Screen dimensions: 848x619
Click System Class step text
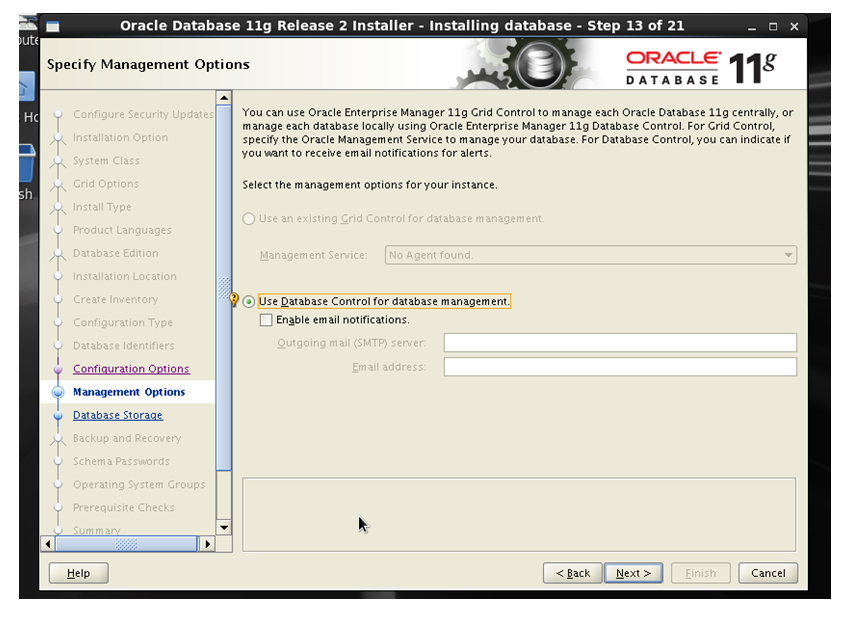coord(107,161)
